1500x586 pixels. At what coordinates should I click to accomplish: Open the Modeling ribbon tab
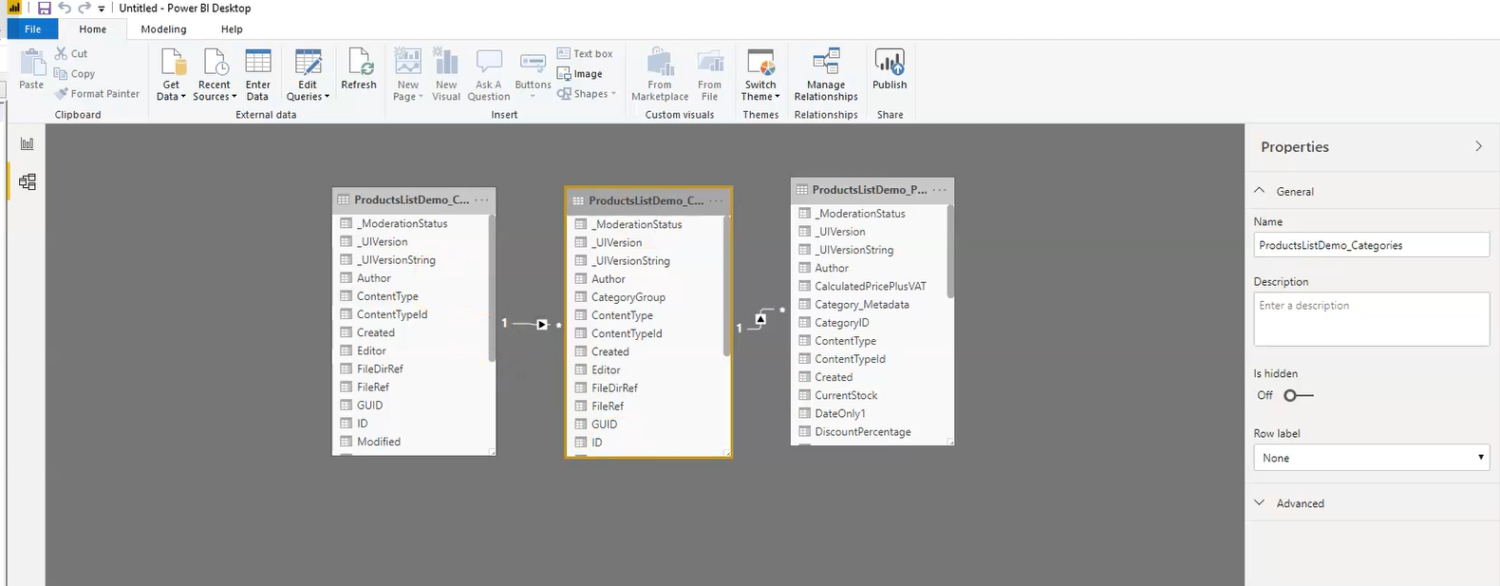click(163, 29)
